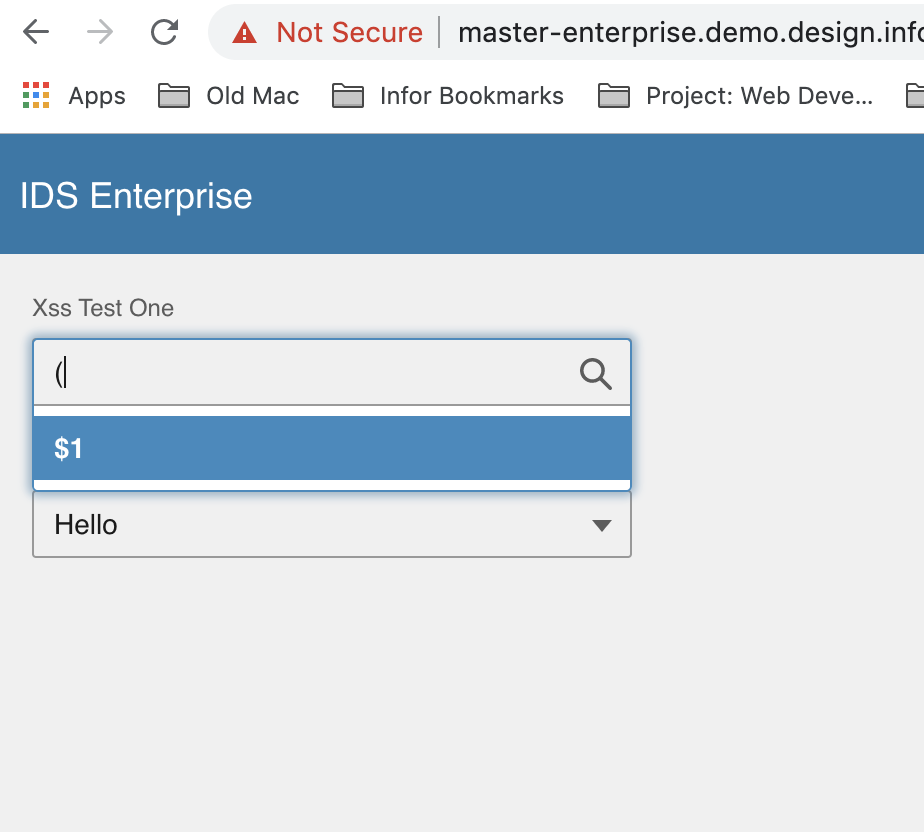Open the Old Mac bookmarks folder
The image size is (924, 832).
coord(229,95)
